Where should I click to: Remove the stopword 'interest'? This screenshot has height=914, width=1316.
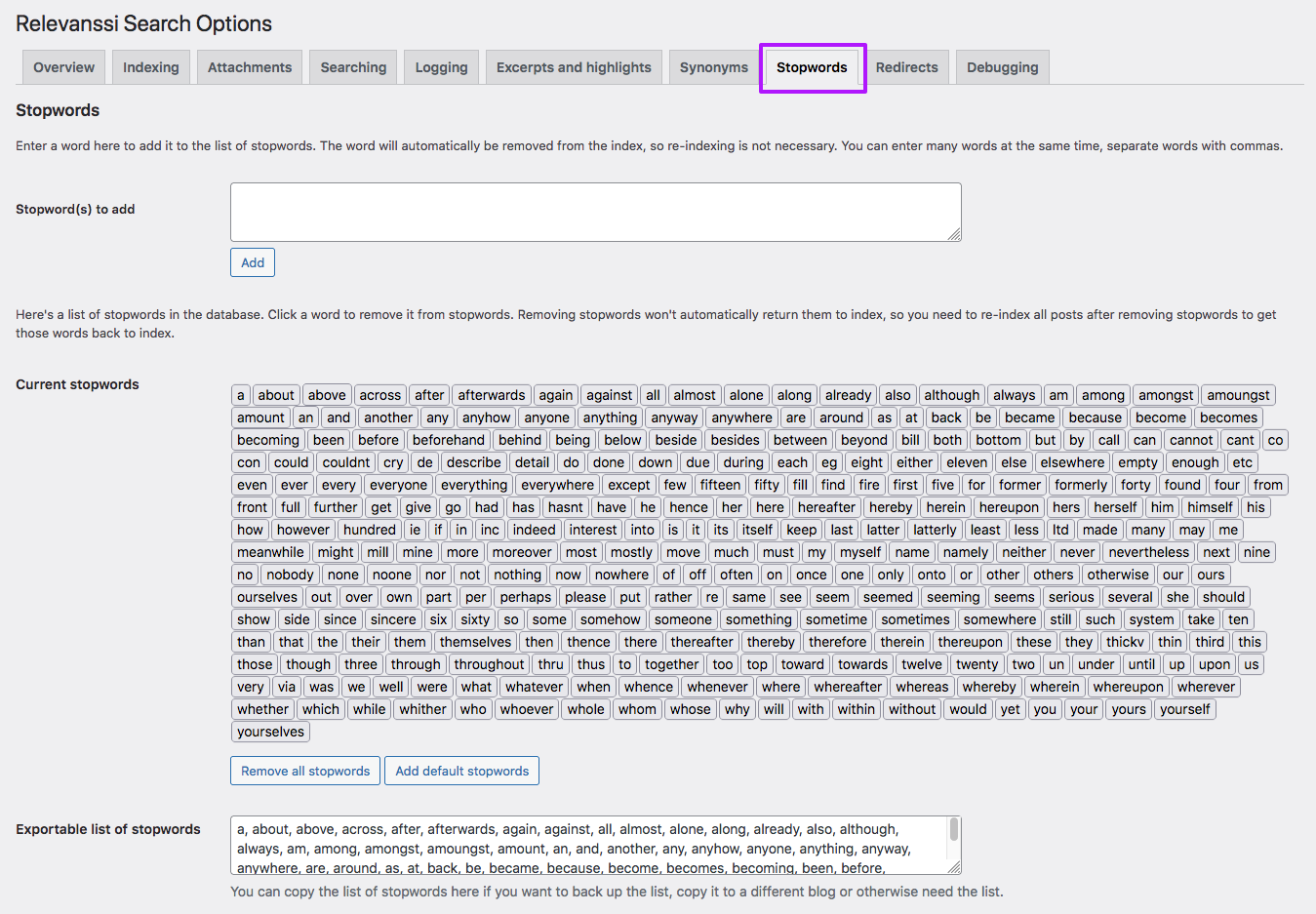click(593, 530)
